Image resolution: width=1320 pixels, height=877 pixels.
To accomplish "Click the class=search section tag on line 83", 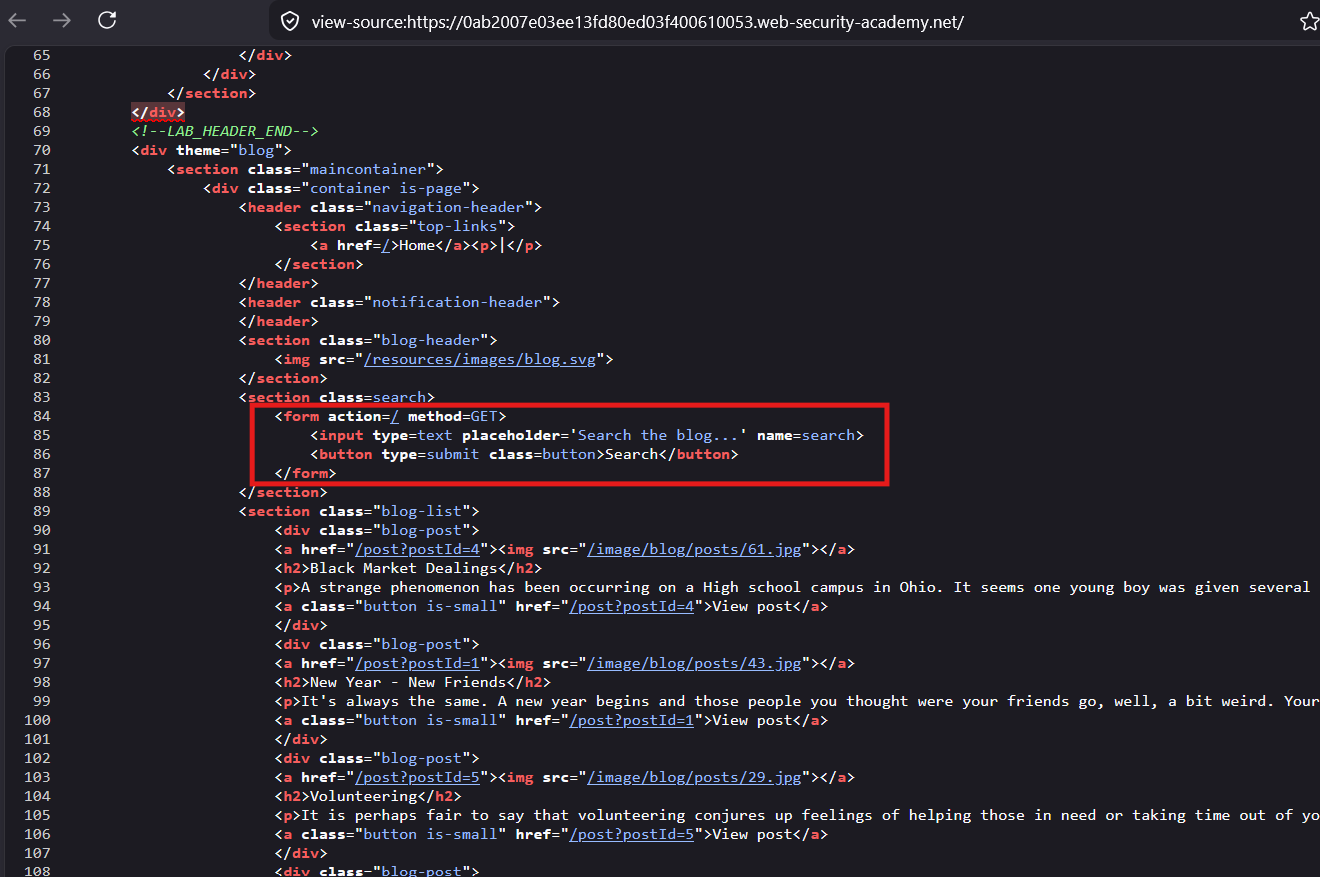I will 336,397.
